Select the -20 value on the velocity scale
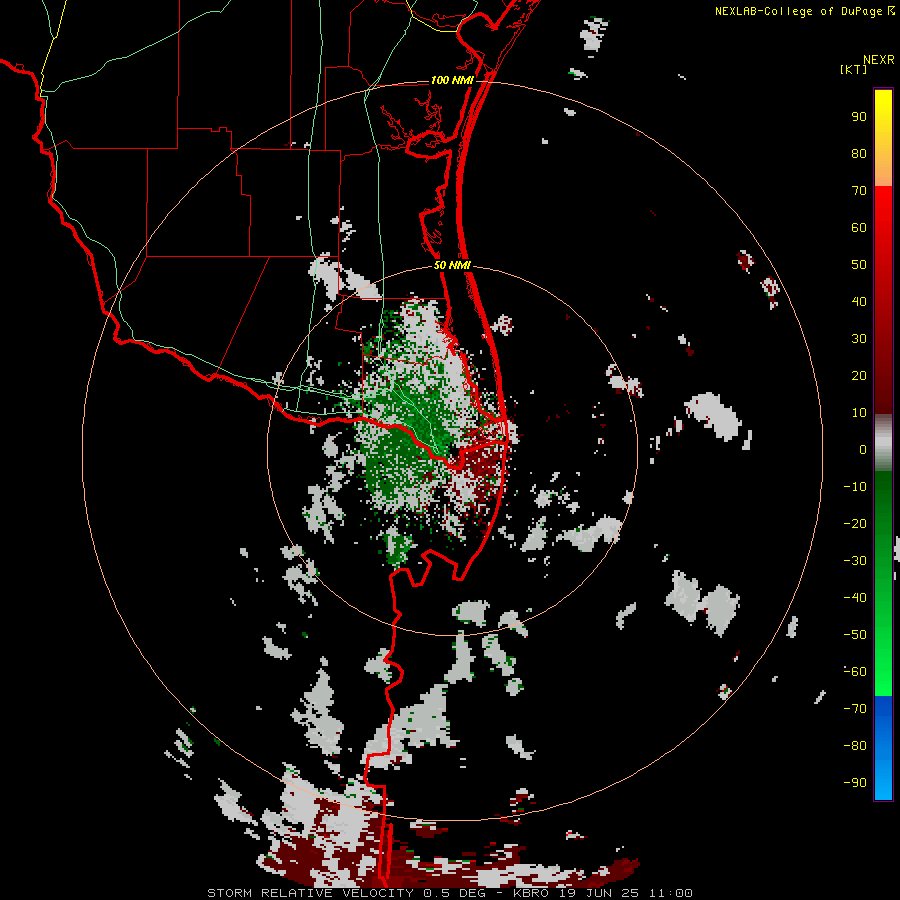Image resolution: width=900 pixels, height=900 pixels. tap(855, 523)
